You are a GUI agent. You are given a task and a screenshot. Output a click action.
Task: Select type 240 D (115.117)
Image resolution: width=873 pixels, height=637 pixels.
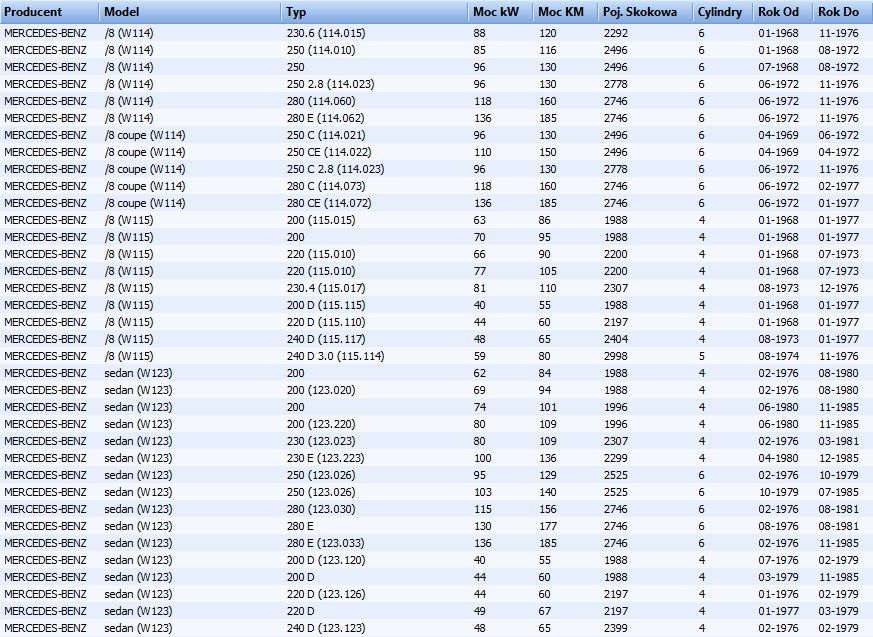tap(326, 339)
